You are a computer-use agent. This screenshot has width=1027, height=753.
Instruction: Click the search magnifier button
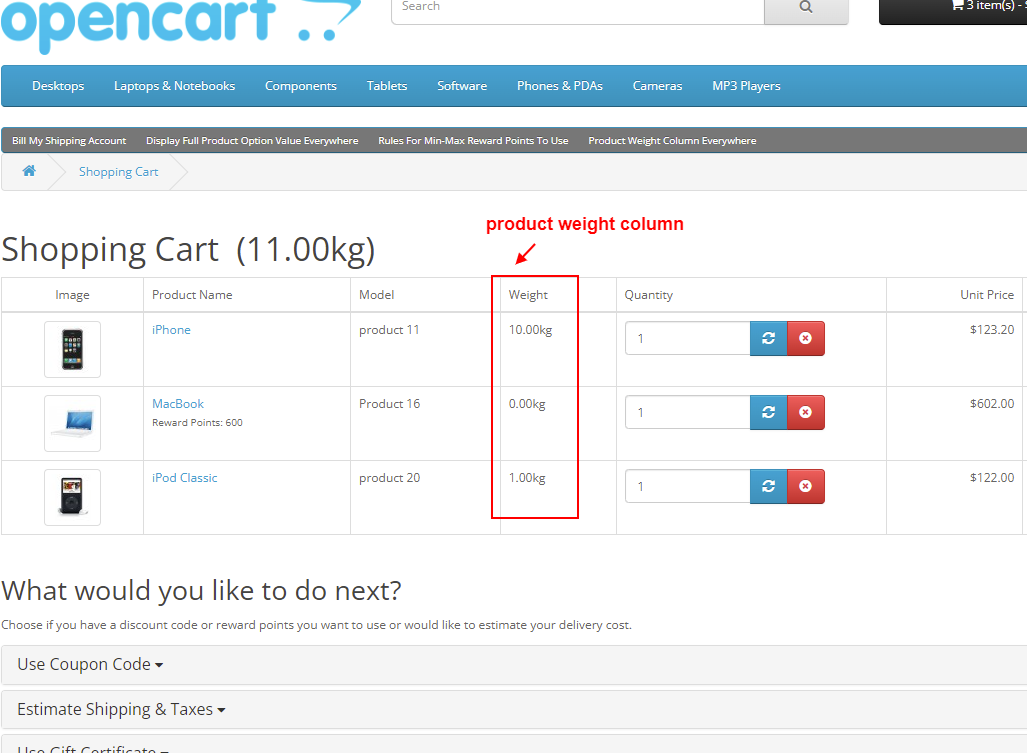pyautogui.click(x=806, y=8)
